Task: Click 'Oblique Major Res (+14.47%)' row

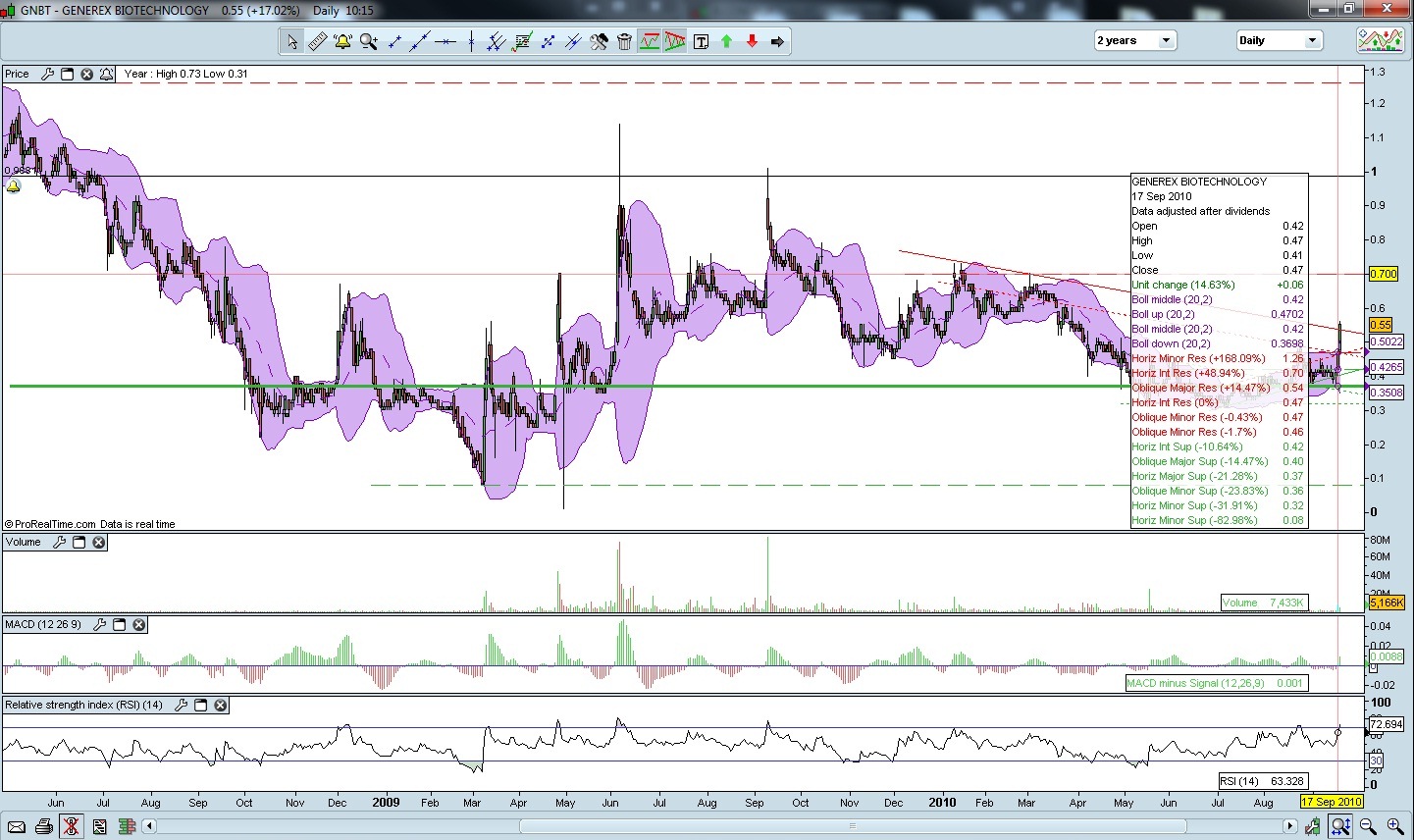Action: pyautogui.click(x=1219, y=388)
